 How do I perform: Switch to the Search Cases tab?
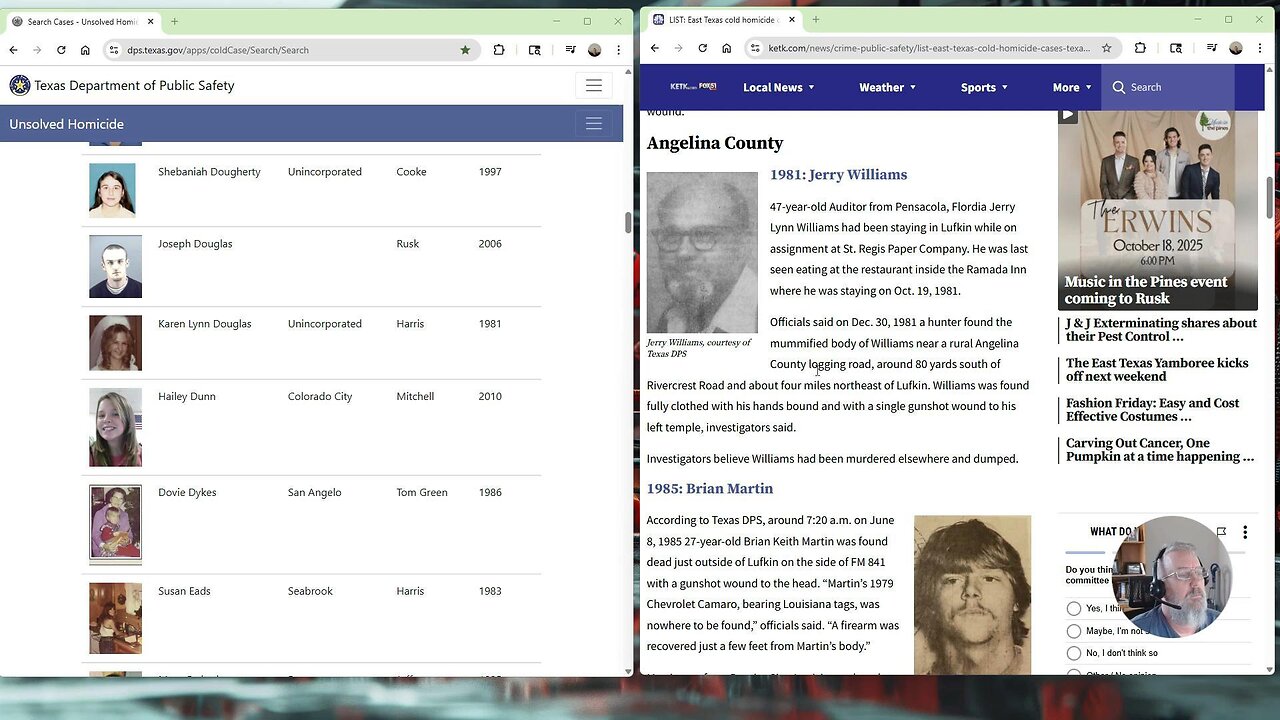[82, 21]
